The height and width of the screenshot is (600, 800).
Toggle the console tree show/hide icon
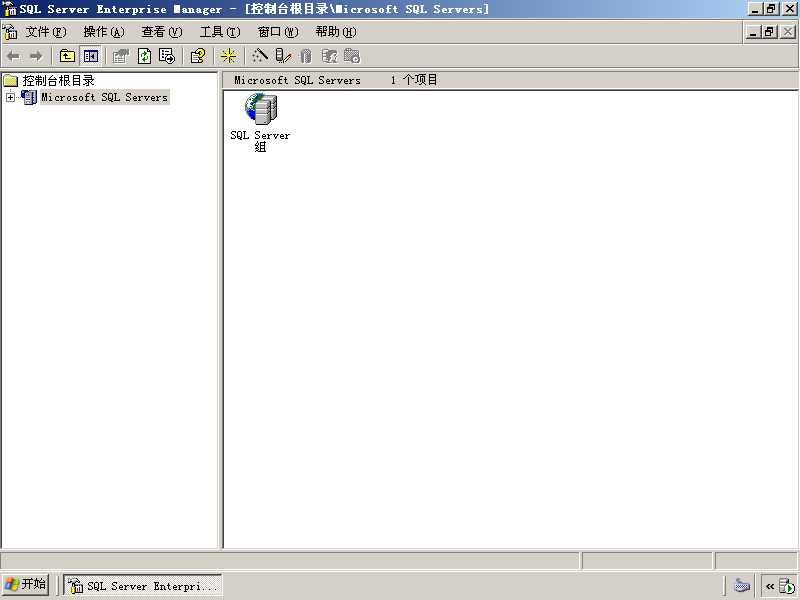coord(90,56)
